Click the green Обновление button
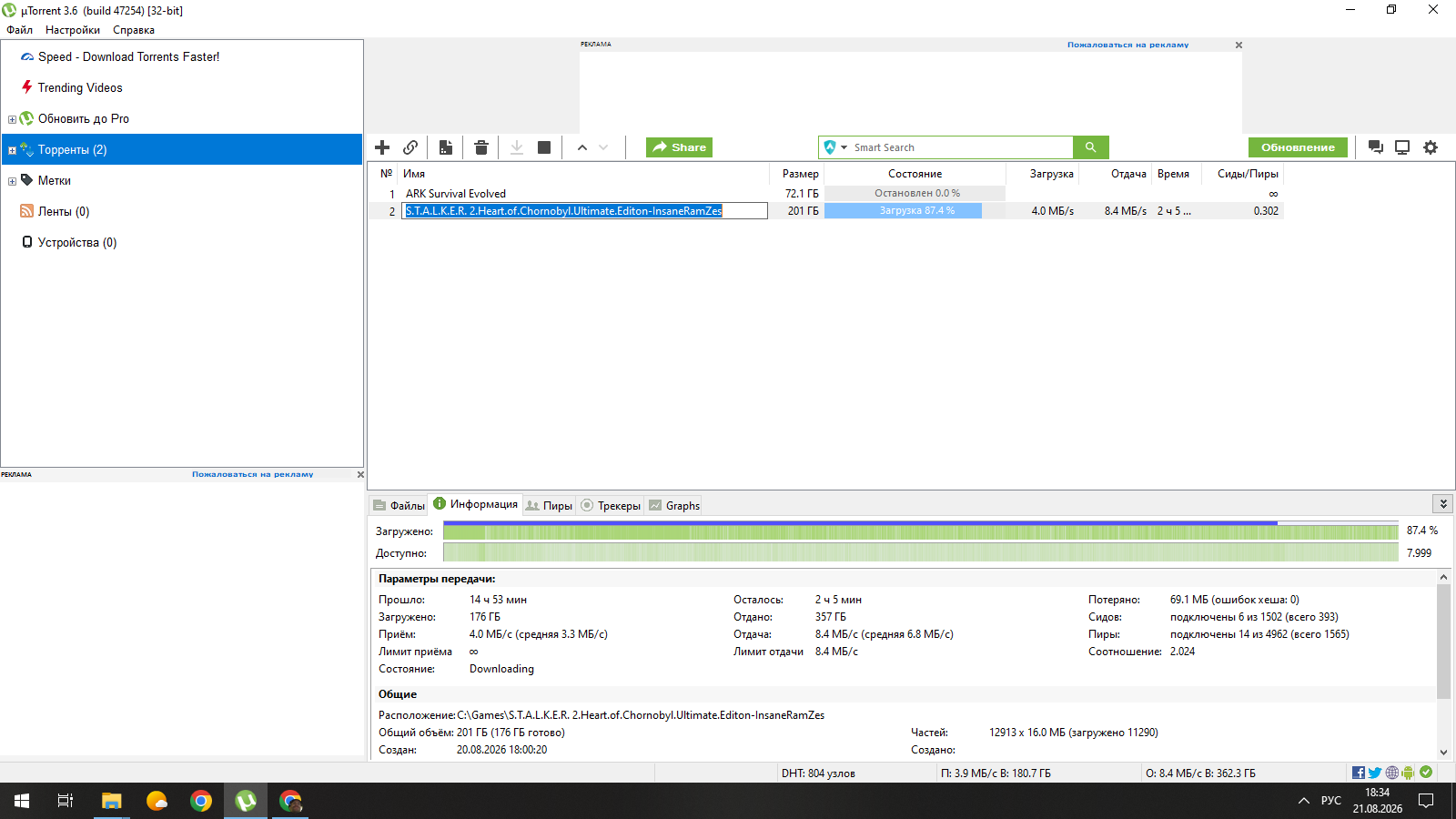Screen dimensions: 1456x819 (1298, 147)
